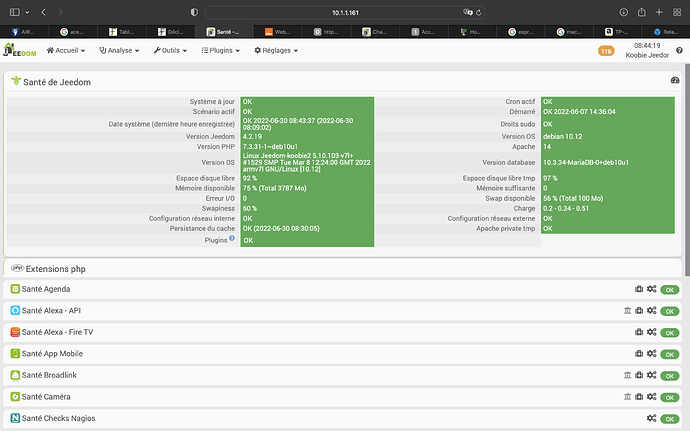Viewport: 690px width, 431px height.
Task: Open a new tab with the plus icon
Action: coord(659,12)
